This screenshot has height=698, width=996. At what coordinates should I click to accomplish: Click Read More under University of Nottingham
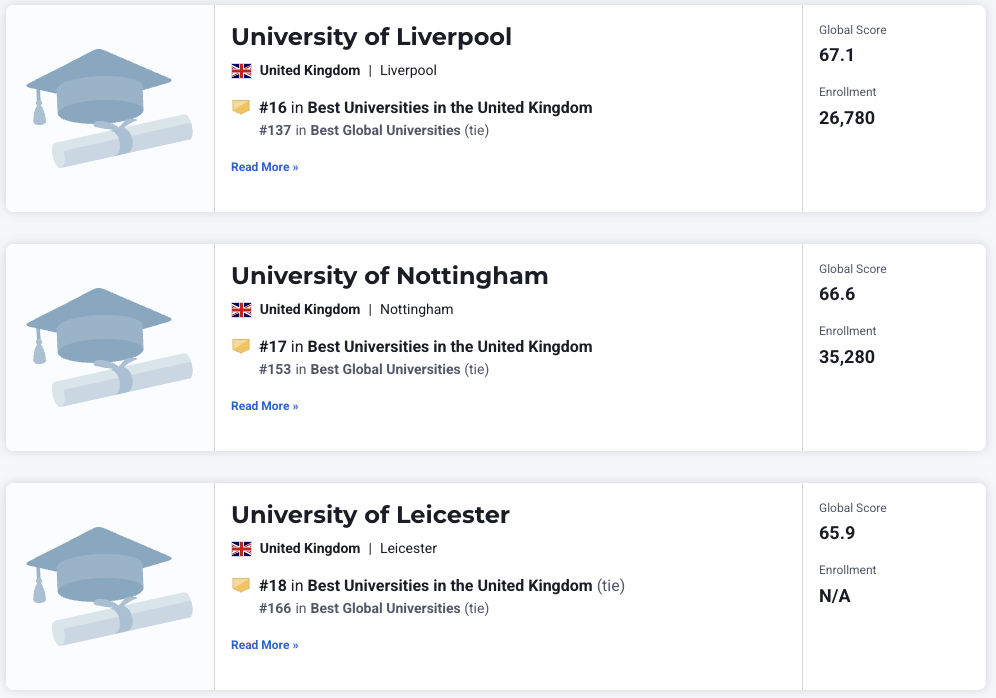pos(264,406)
